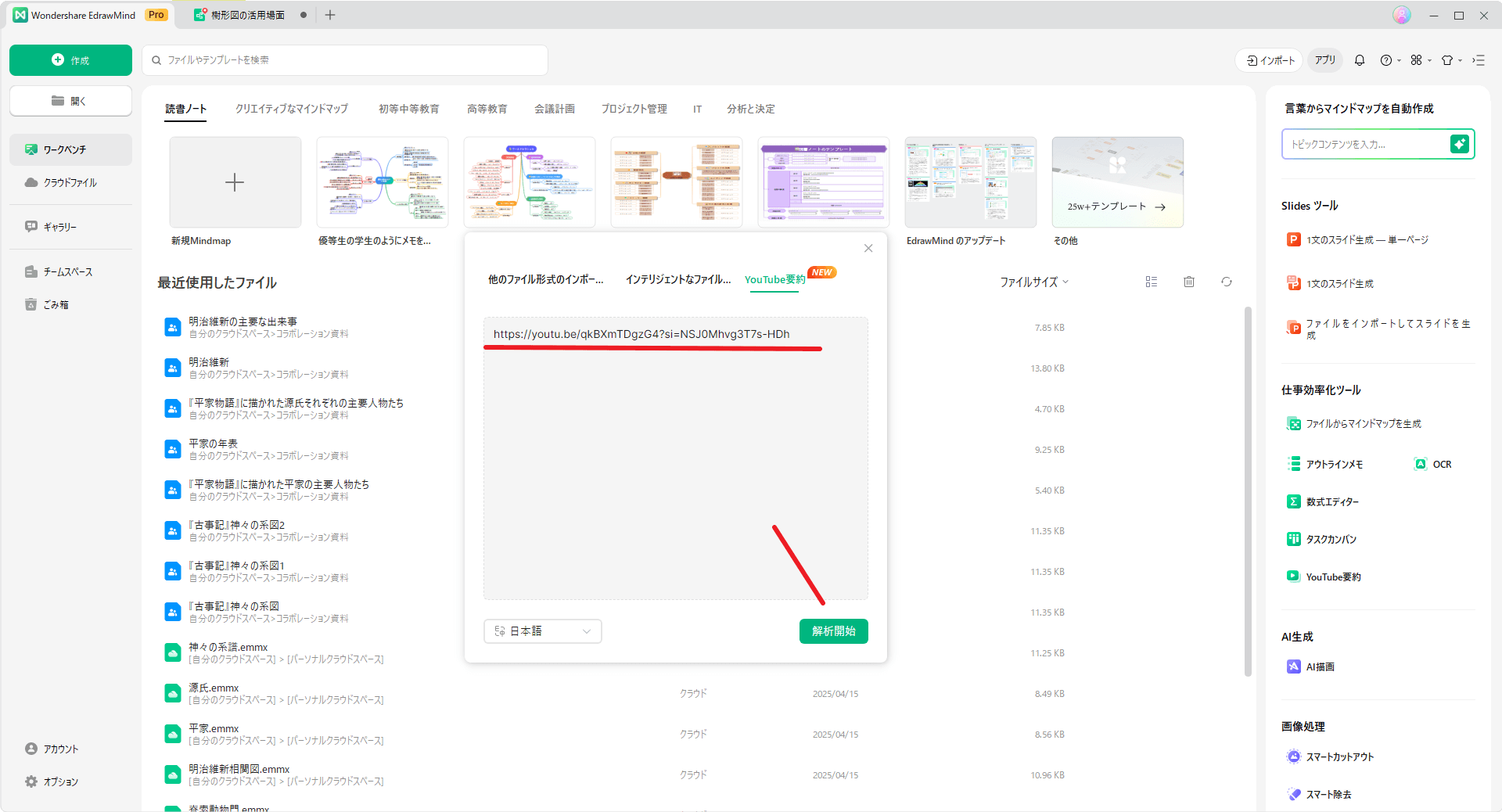Open the ファイルサイズ sort dropdown
The width and height of the screenshot is (1502, 812).
coord(1034,282)
